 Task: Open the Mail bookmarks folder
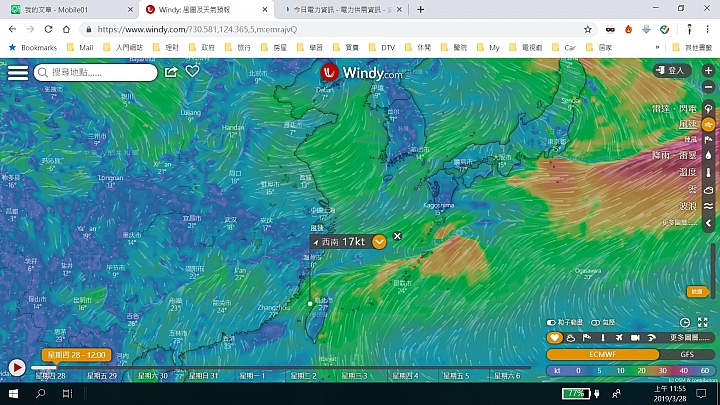point(80,47)
